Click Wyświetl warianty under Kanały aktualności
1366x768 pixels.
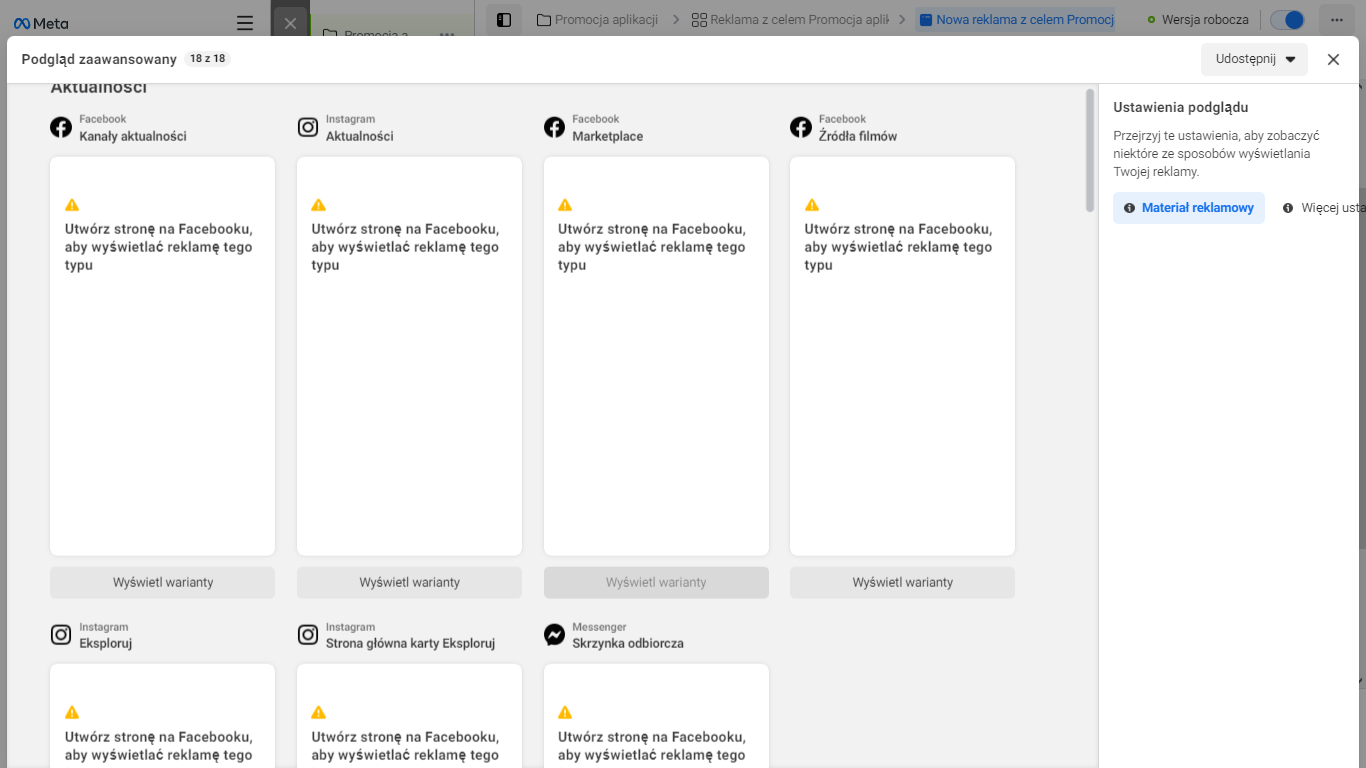162,582
